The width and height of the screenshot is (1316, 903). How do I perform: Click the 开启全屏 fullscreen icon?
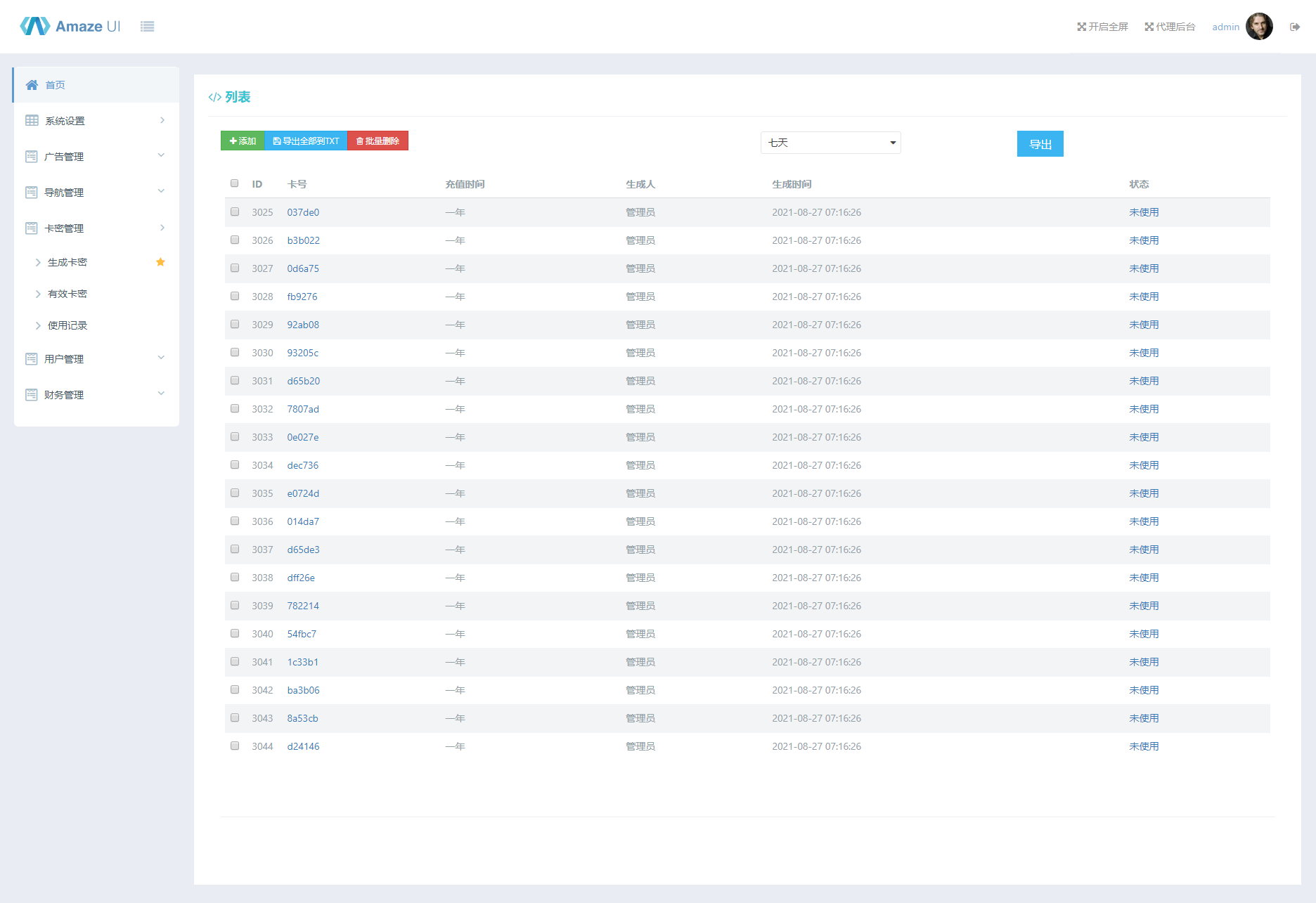1081,27
